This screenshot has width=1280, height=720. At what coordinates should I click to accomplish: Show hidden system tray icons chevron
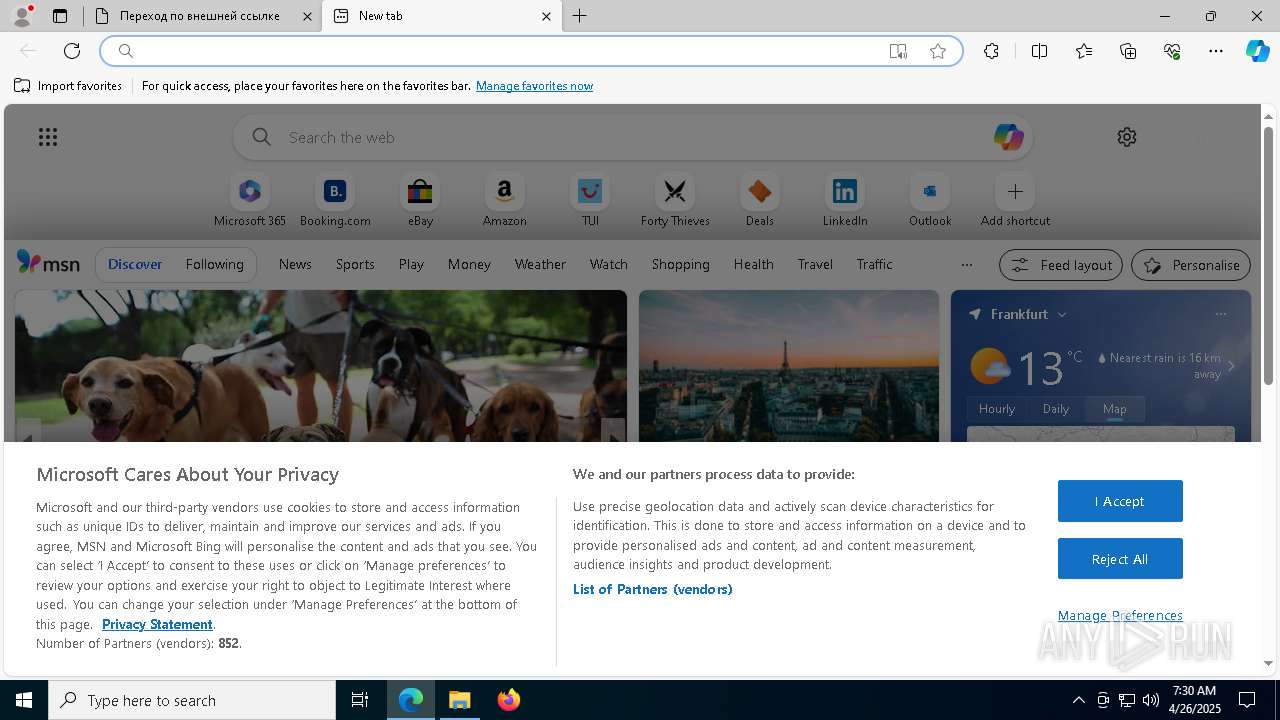click(1078, 700)
